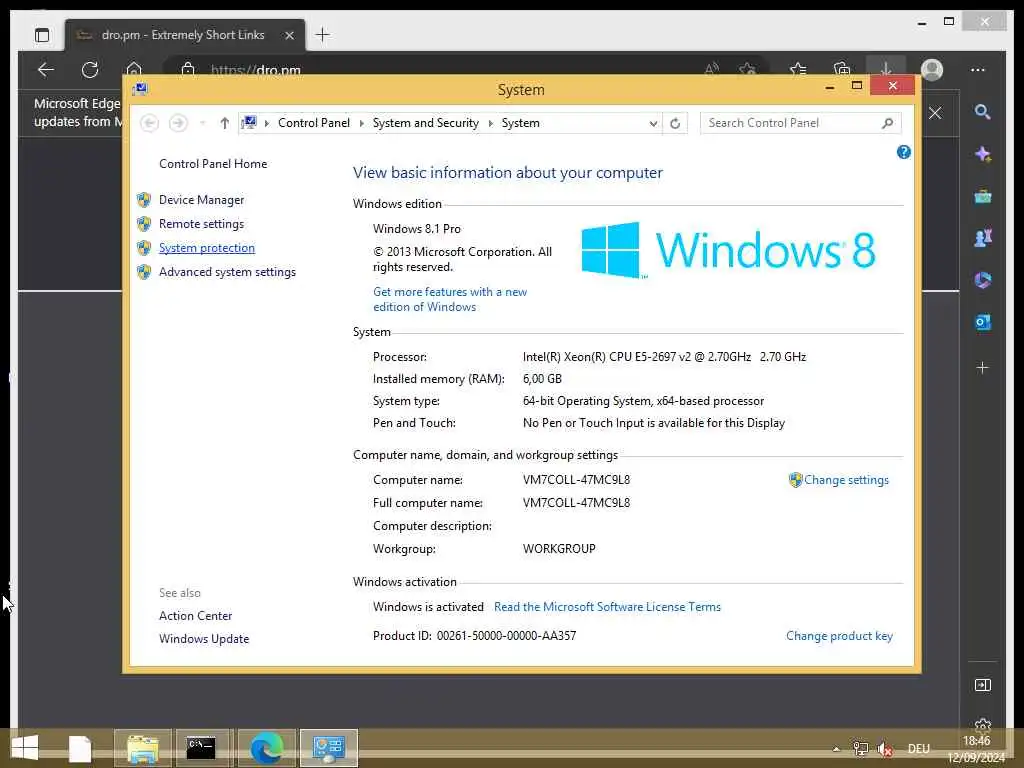
Task: Open Advanced system settings link
Action: tap(227, 272)
